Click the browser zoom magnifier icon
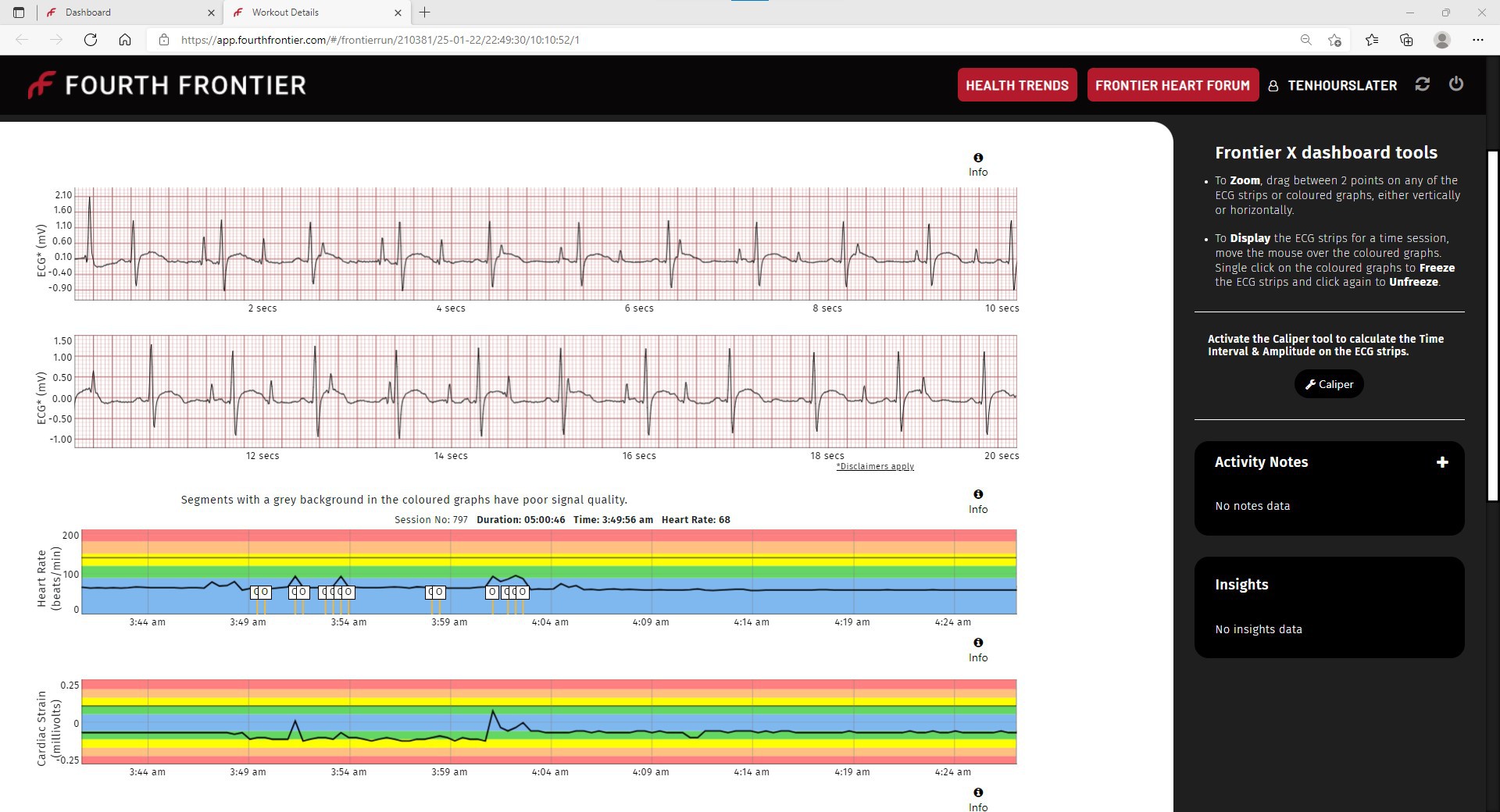Viewport: 1500px width, 812px height. tap(1305, 40)
